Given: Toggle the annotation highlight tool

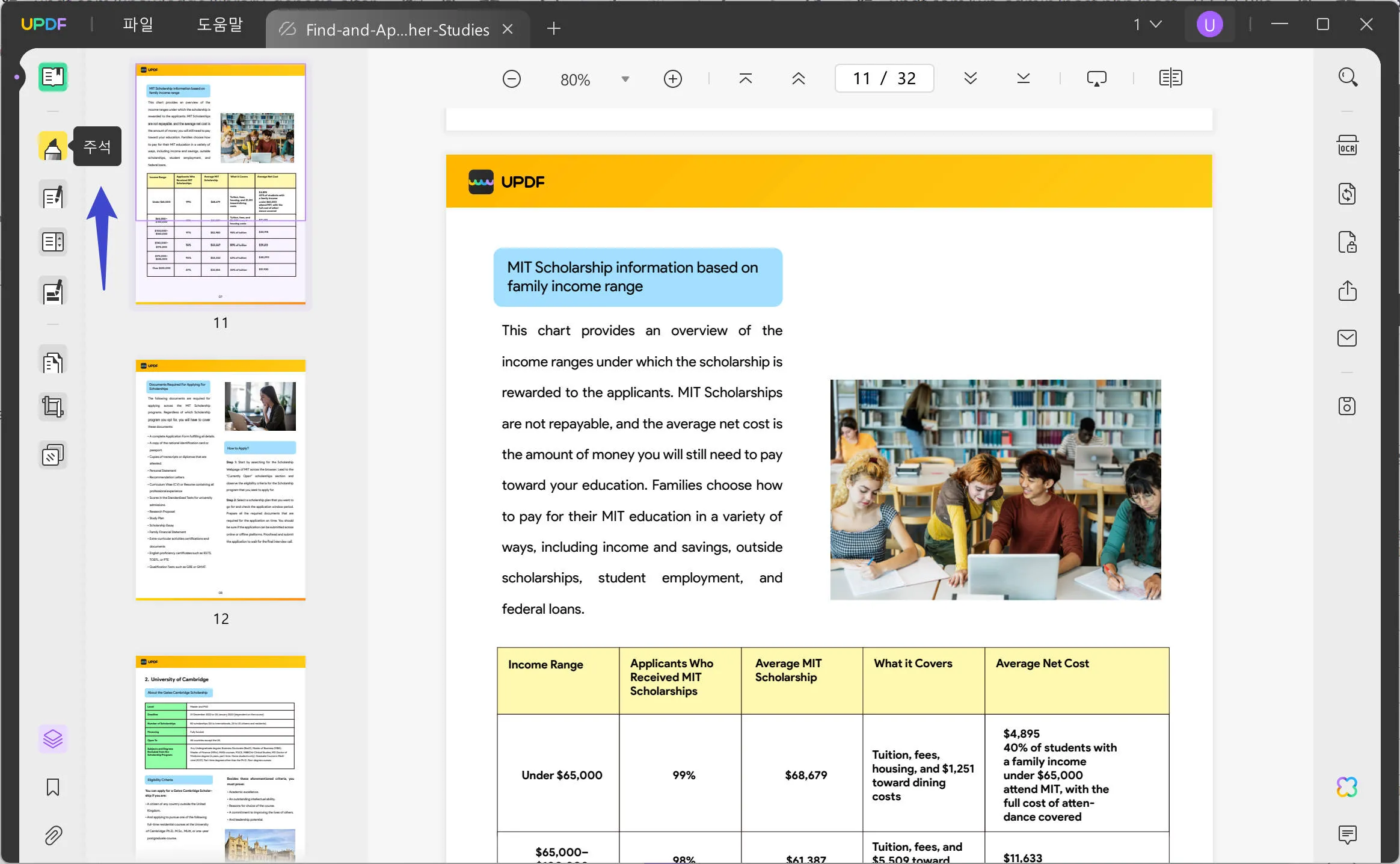Looking at the screenshot, I should pyautogui.click(x=52, y=147).
